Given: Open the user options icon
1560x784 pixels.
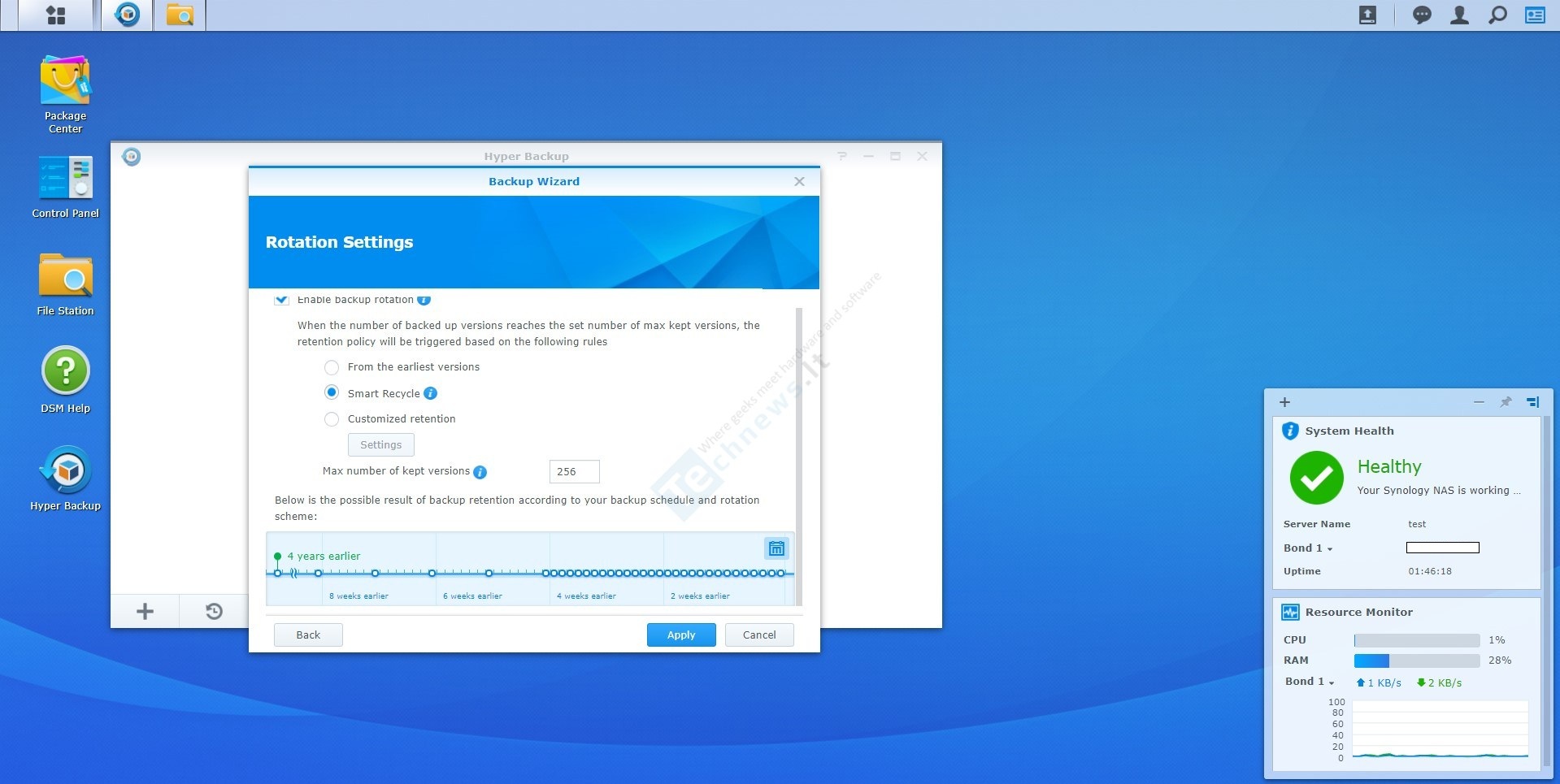Looking at the screenshot, I should point(1459,15).
